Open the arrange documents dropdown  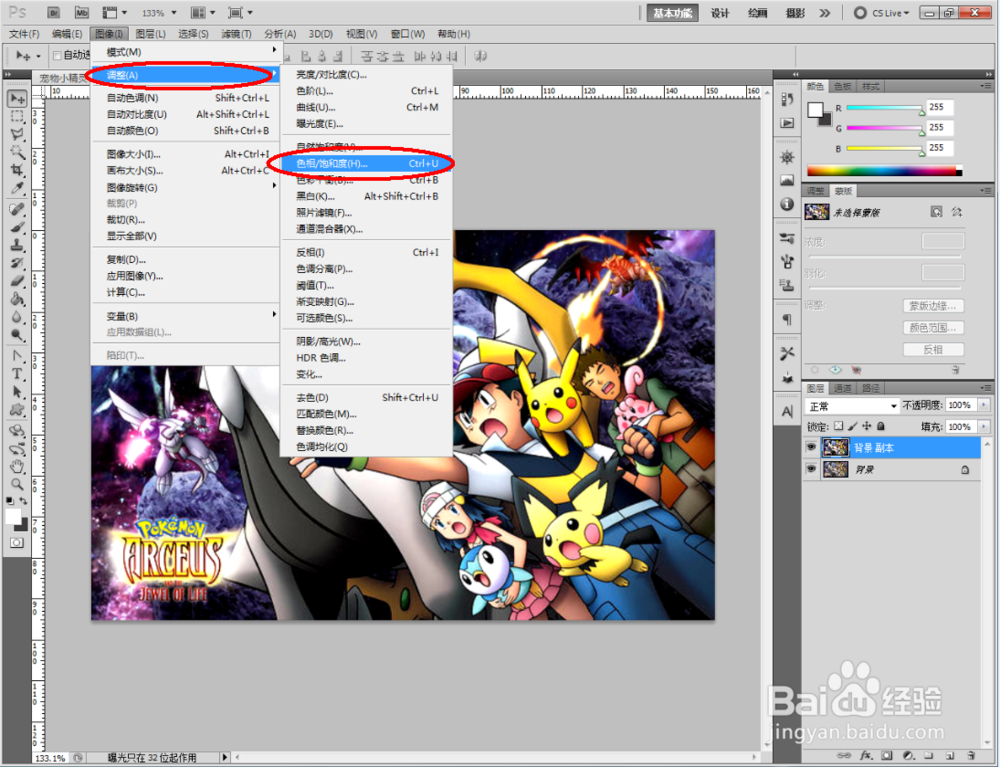pos(203,12)
